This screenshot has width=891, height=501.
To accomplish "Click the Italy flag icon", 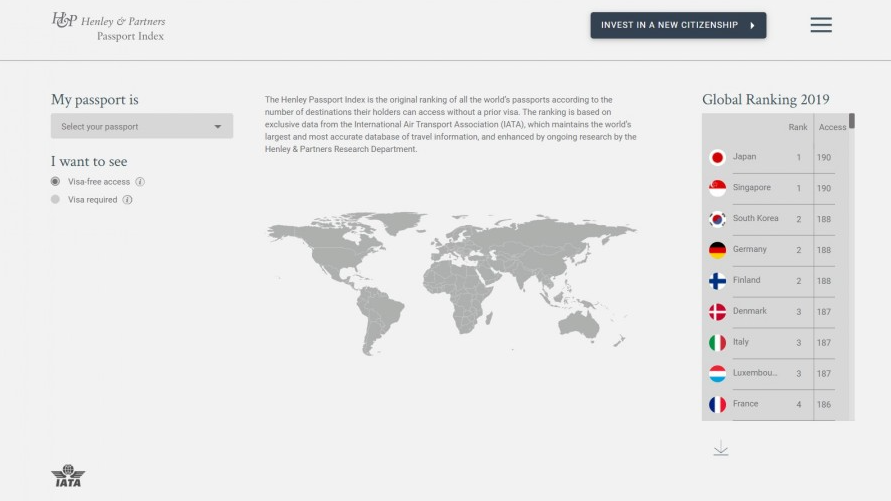I will [717, 343].
